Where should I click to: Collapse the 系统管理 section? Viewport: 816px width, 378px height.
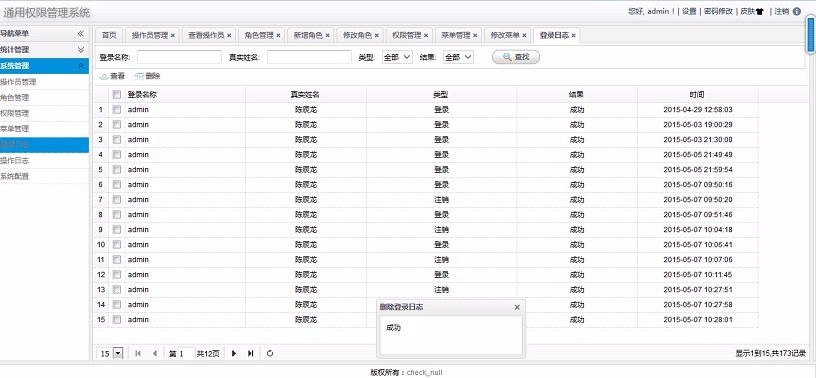click(x=81, y=66)
